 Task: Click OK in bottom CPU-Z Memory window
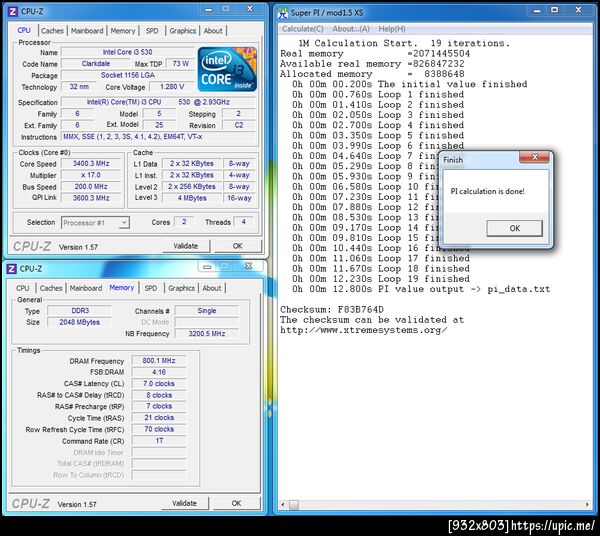click(x=236, y=503)
